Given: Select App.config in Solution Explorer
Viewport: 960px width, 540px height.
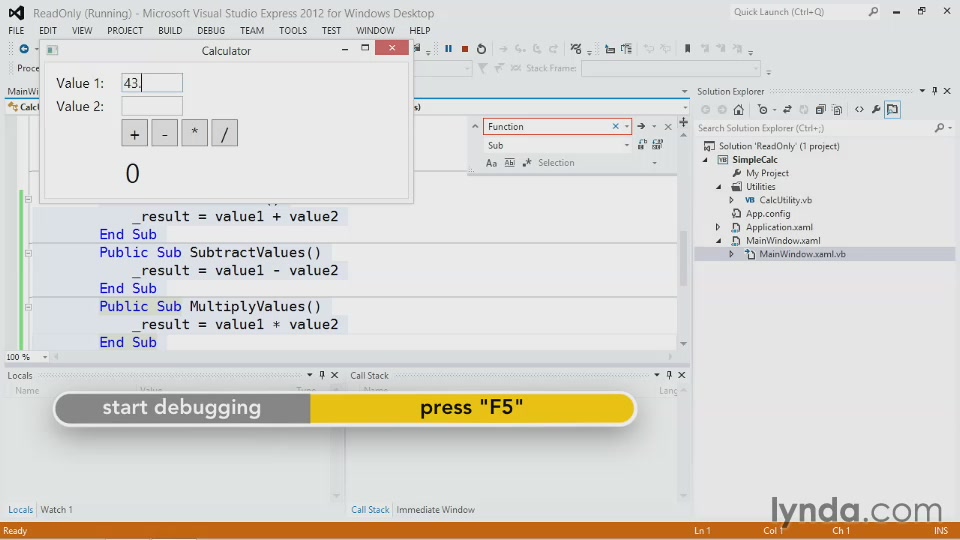Looking at the screenshot, I should click(x=768, y=214).
